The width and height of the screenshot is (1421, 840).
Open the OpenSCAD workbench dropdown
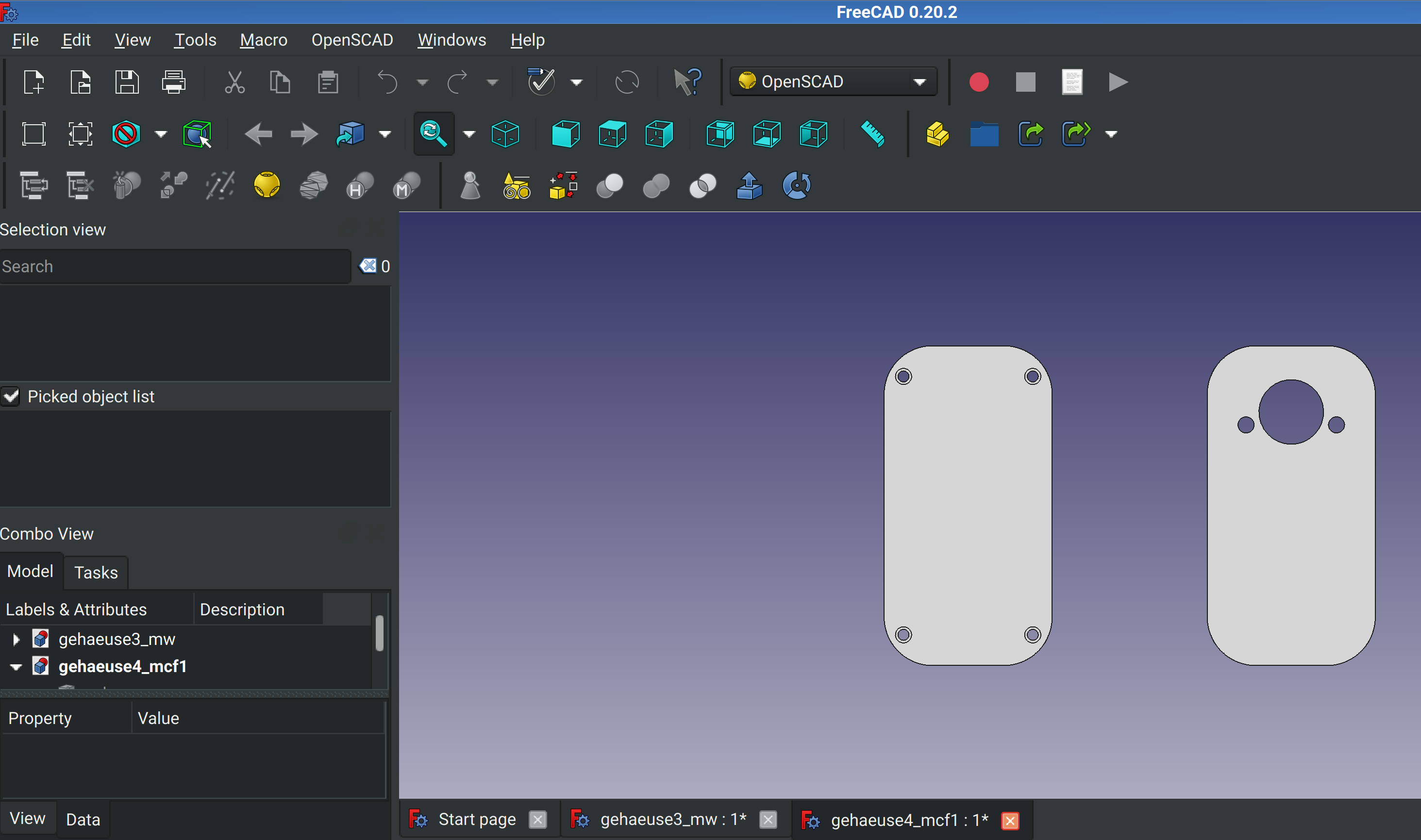coord(834,82)
